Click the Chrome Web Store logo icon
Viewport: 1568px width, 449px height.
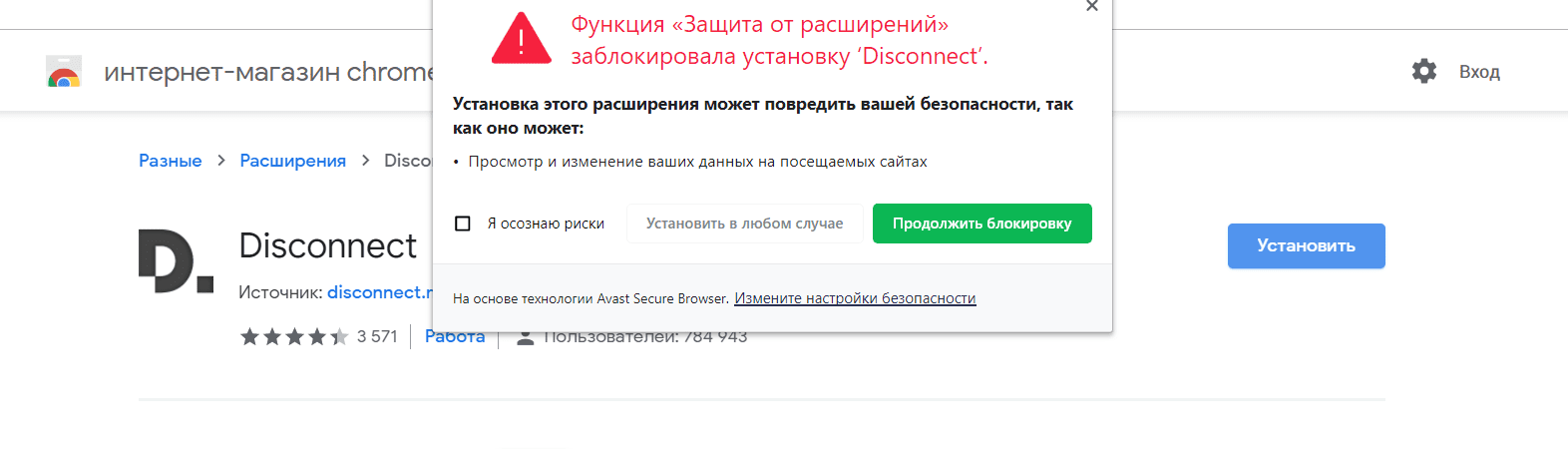[64, 72]
